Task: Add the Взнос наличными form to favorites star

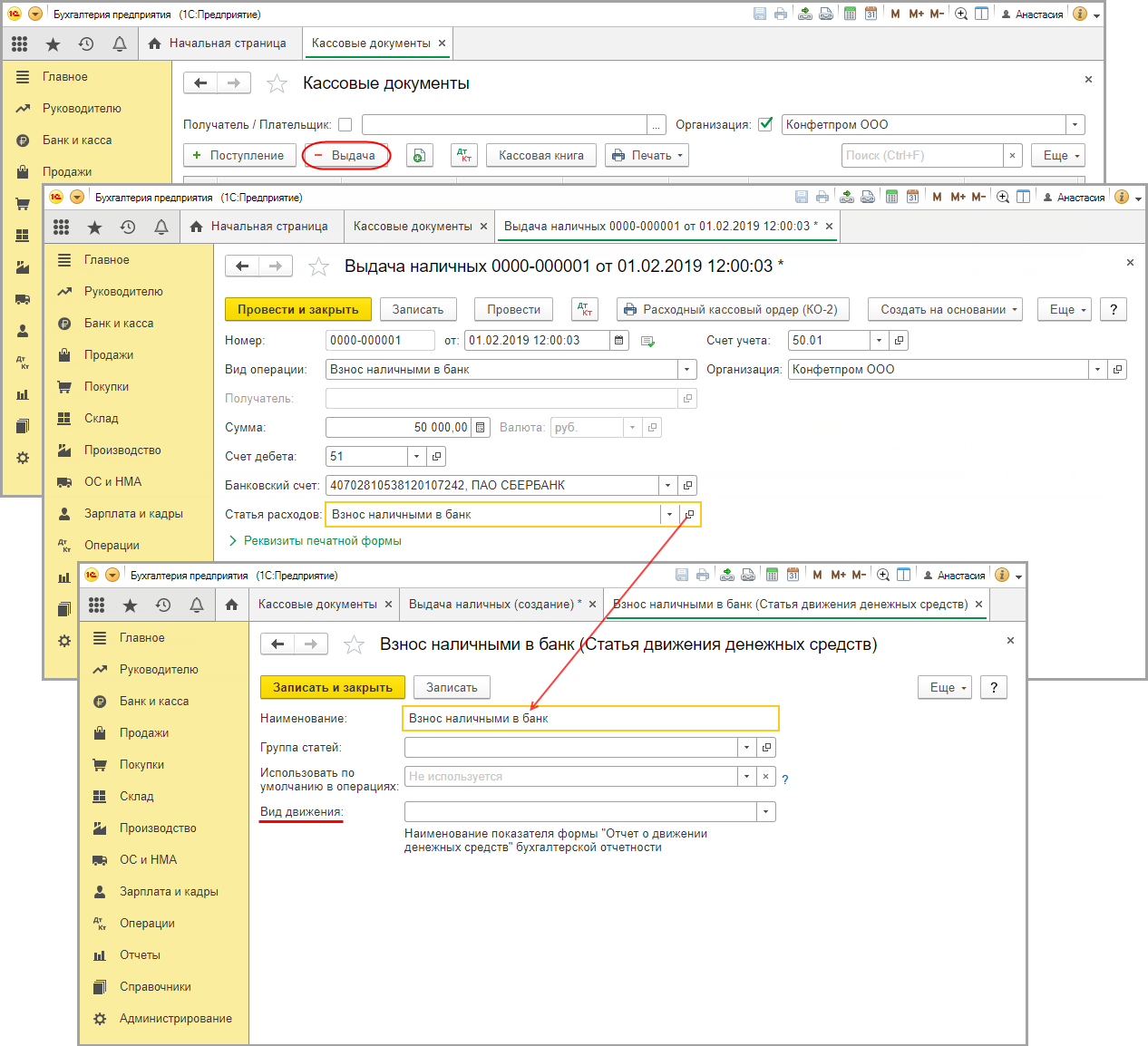Action: tap(354, 644)
